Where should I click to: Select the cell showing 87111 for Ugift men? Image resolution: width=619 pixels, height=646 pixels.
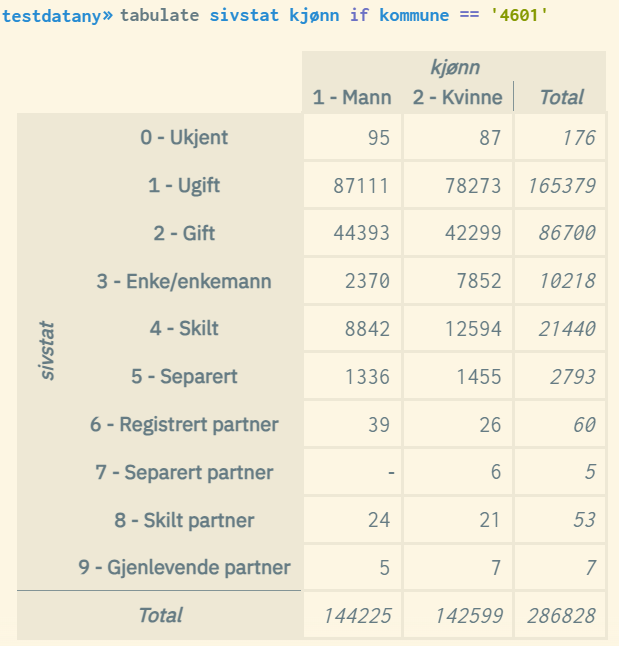coord(361,186)
